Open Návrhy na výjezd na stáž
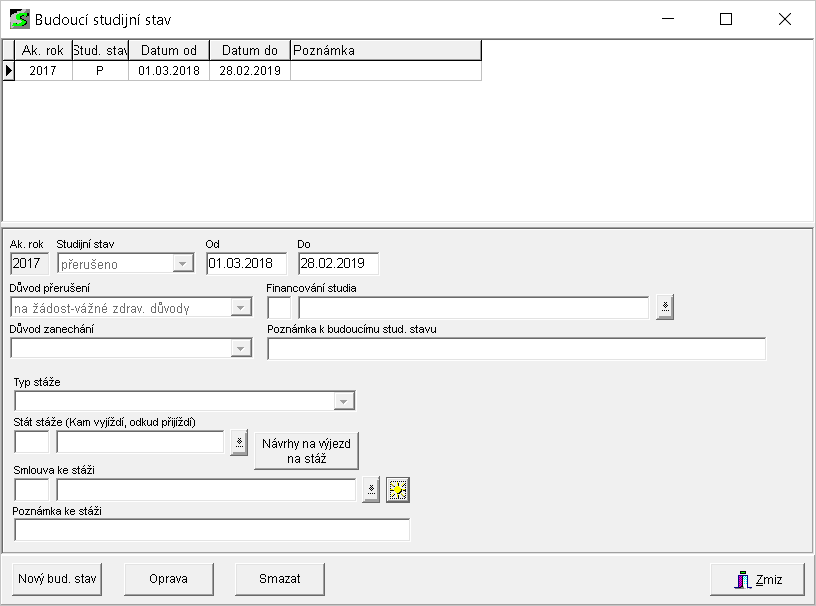Image resolution: width=816 pixels, height=606 pixels. pos(306,451)
